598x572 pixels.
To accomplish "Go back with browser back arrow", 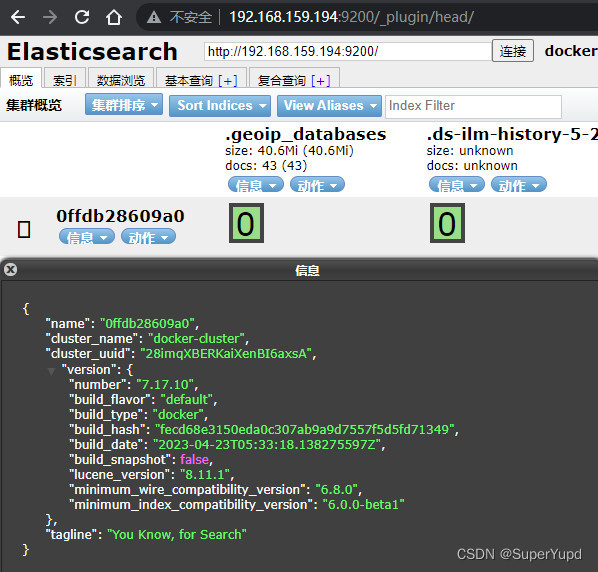I will [x=18, y=17].
